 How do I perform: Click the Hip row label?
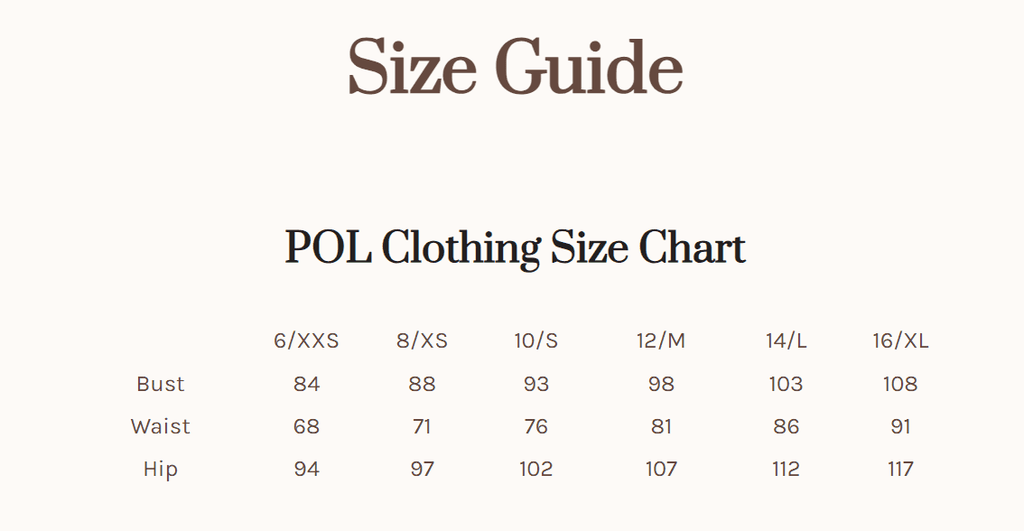161,469
